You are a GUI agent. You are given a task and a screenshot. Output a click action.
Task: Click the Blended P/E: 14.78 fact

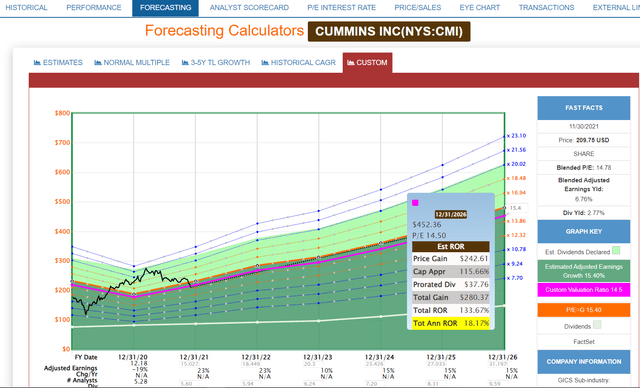click(x=584, y=168)
